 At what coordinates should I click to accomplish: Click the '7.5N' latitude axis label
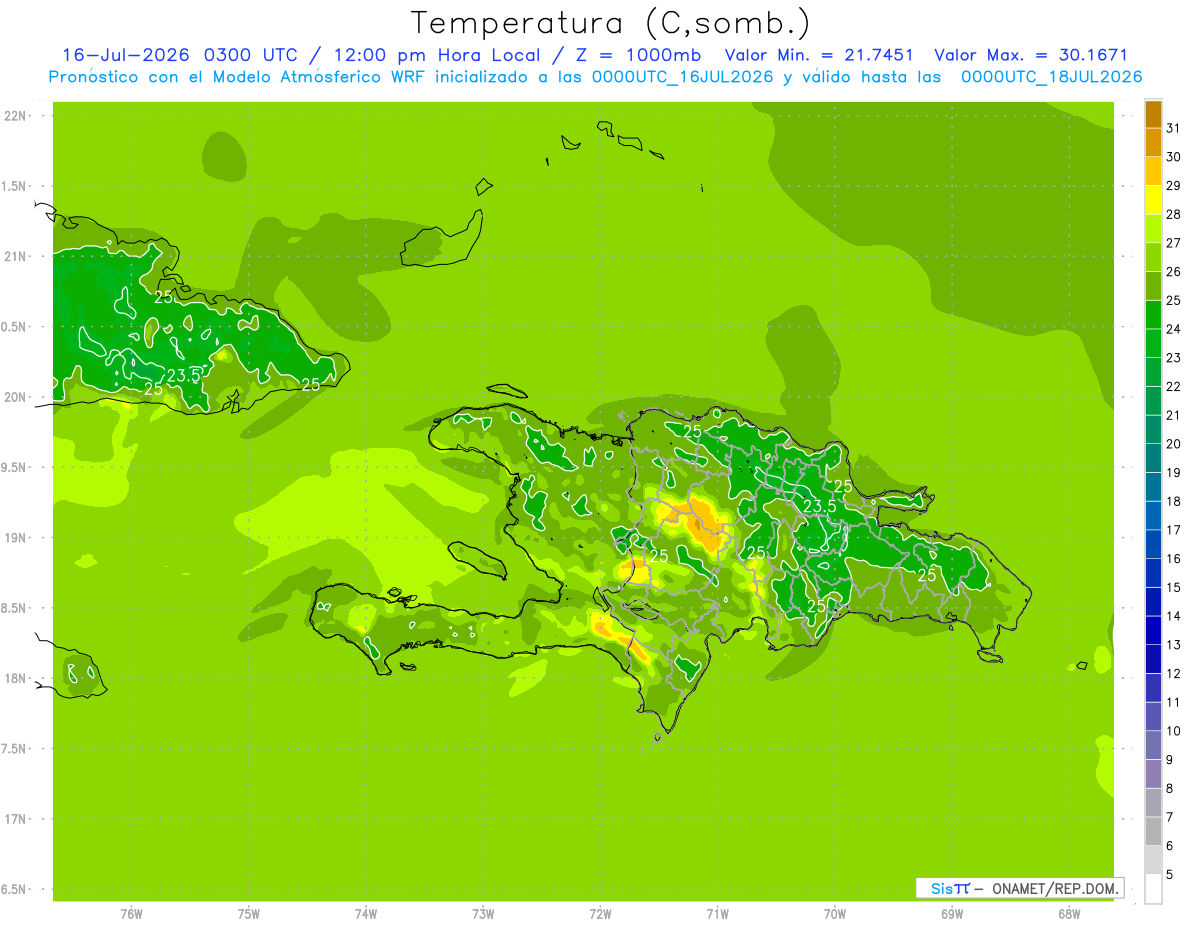tap(15, 749)
